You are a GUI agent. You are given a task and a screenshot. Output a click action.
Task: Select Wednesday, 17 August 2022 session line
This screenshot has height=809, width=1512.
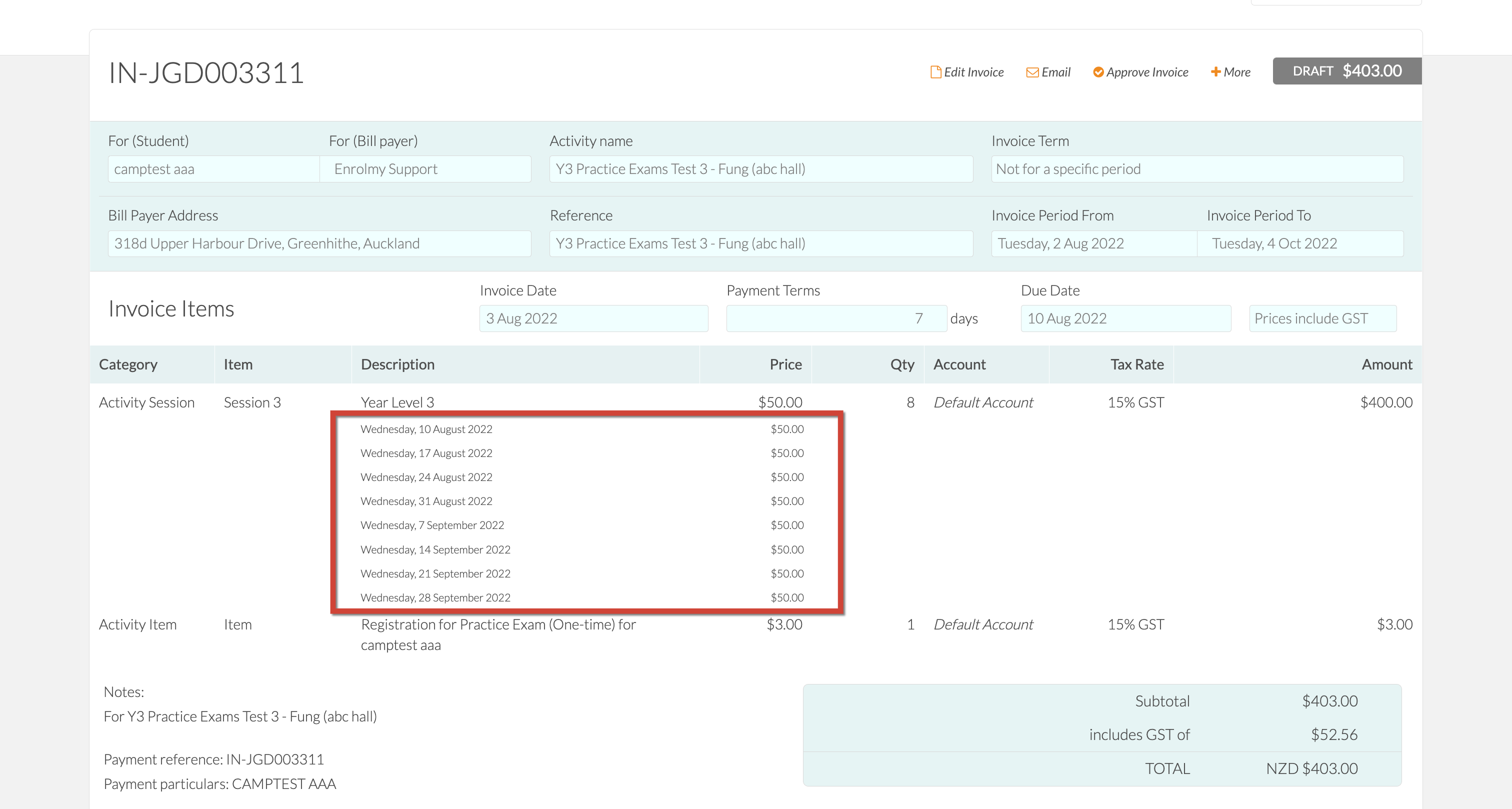(426, 453)
